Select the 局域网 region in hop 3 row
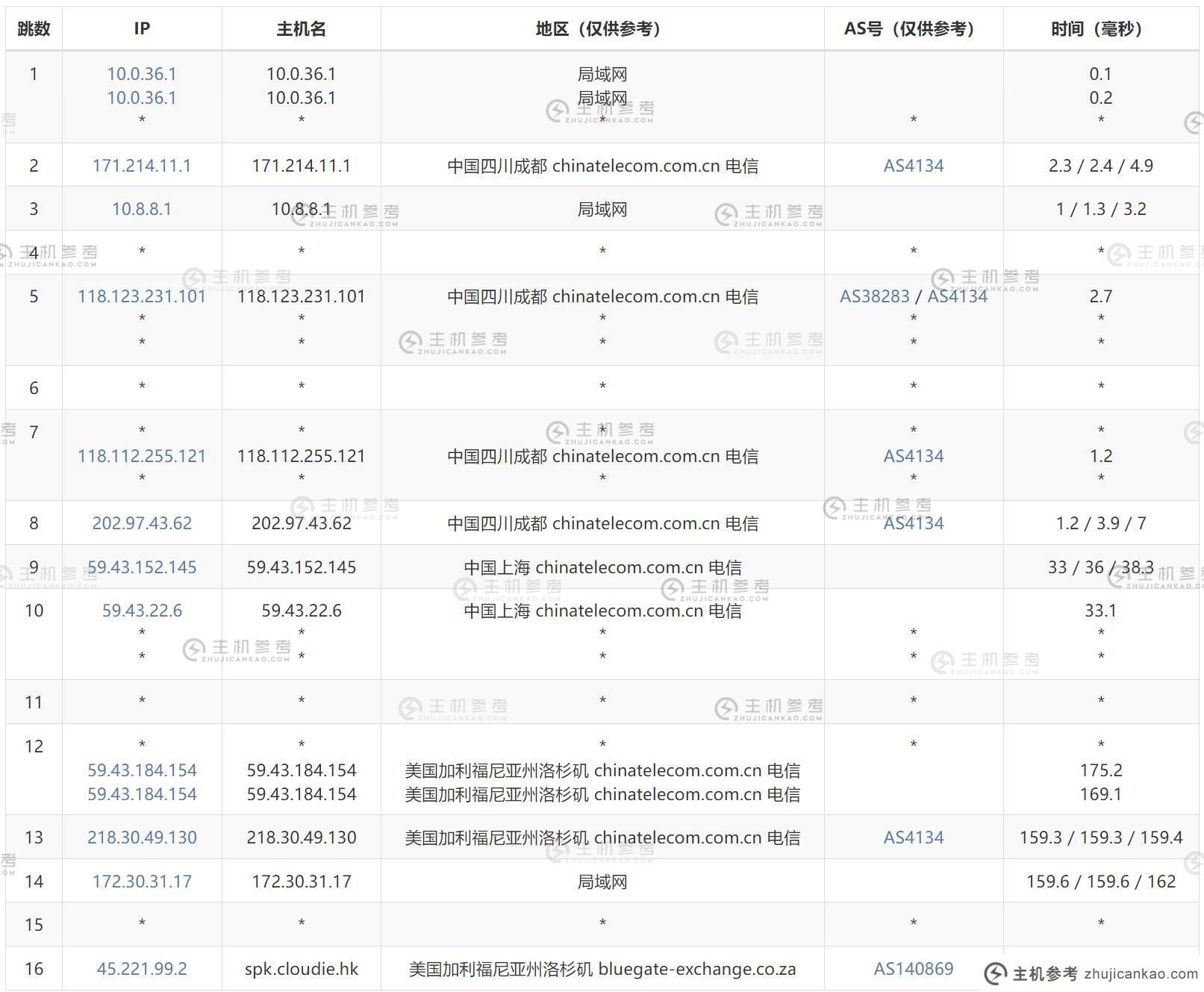Image resolution: width=1204 pixels, height=992 pixels. (602, 209)
